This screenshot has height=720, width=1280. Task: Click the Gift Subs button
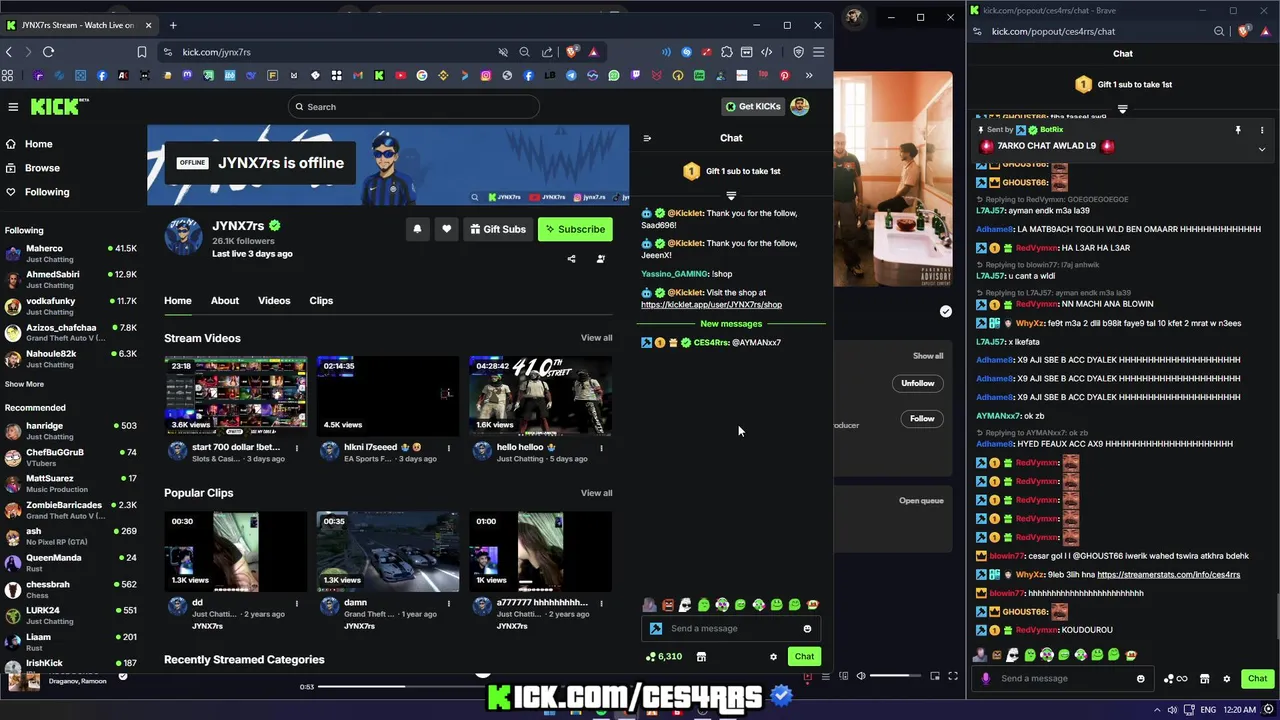coord(497,229)
